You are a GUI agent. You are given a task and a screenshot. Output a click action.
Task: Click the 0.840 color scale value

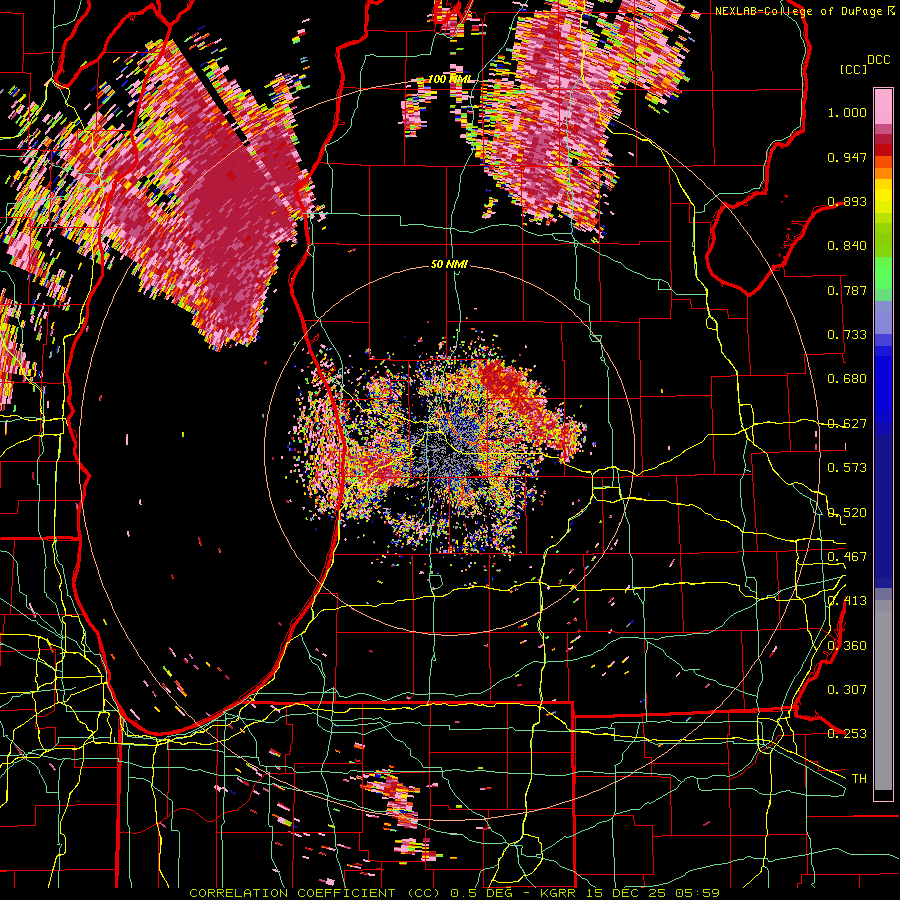(847, 246)
